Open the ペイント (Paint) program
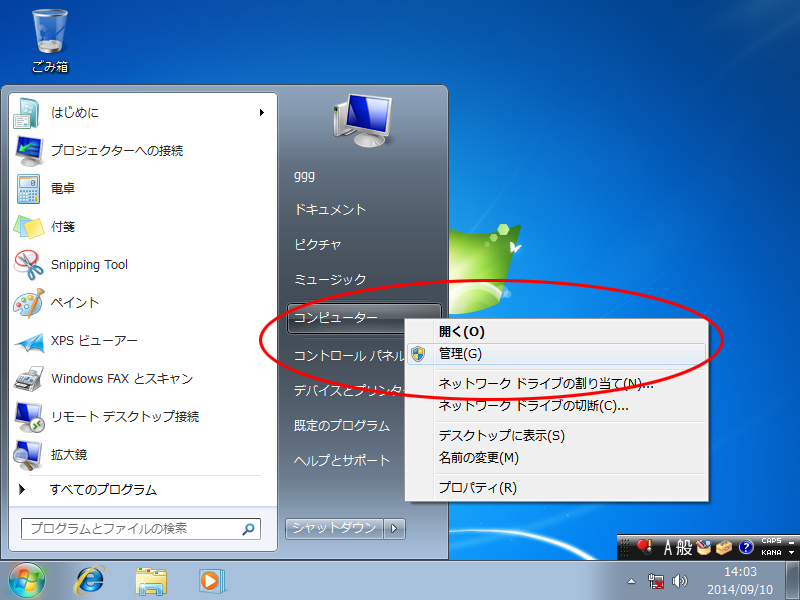800x600 pixels. [75, 303]
